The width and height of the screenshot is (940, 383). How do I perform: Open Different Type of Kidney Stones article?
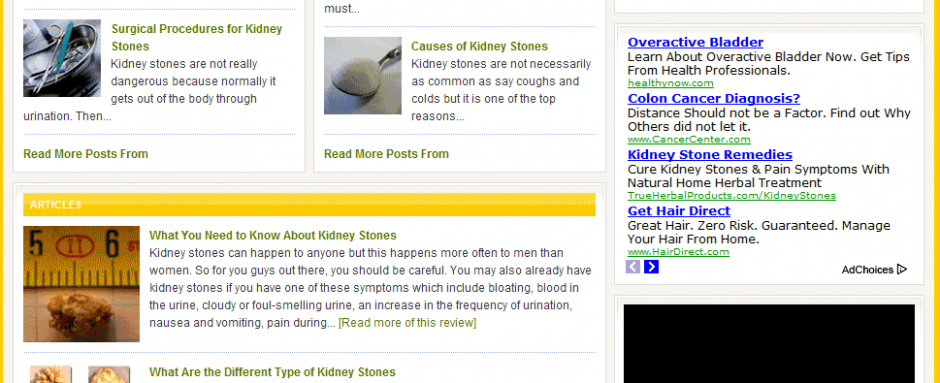[x=272, y=372]
